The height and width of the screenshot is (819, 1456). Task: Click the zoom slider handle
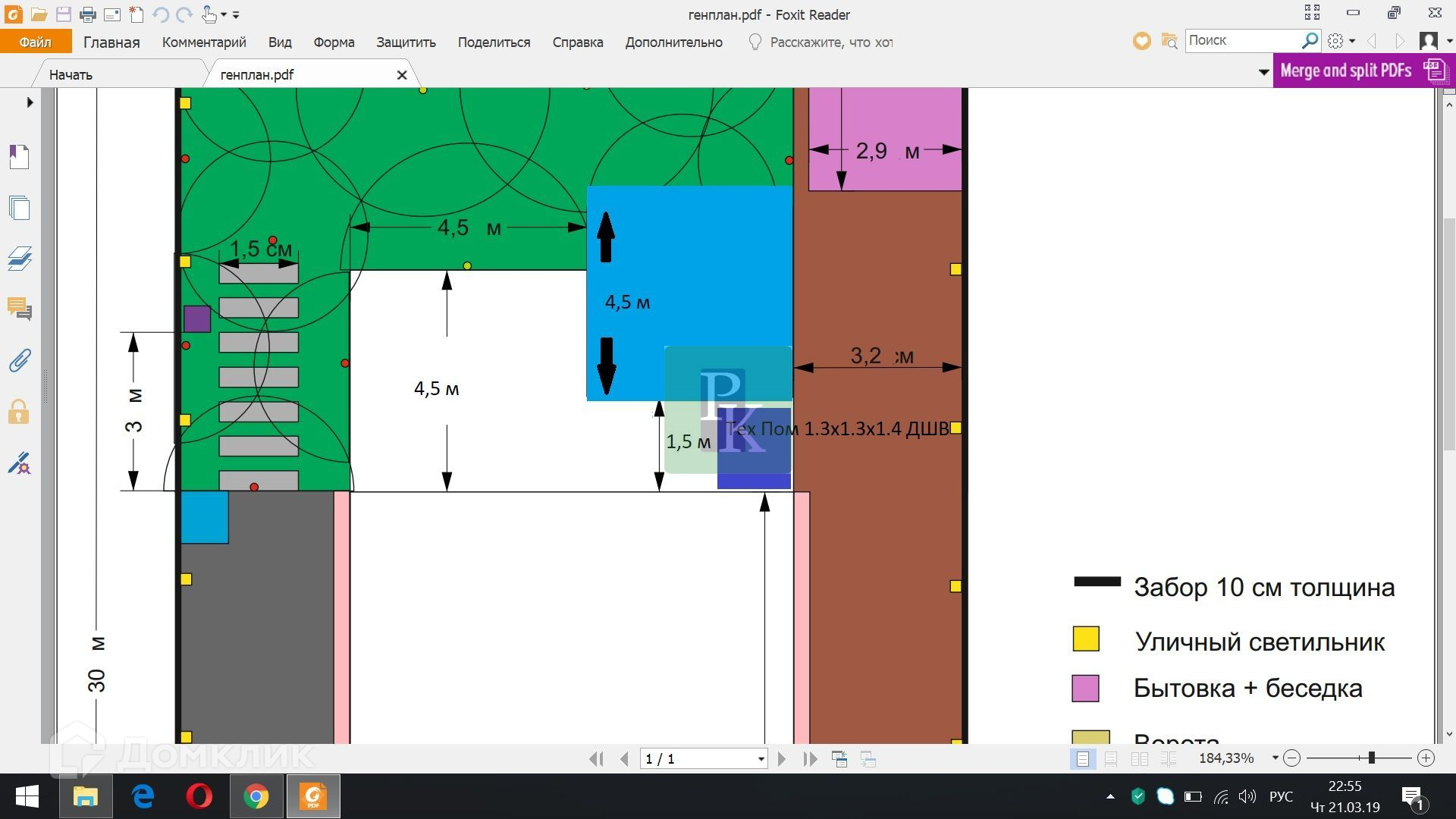pos(1371,758)
